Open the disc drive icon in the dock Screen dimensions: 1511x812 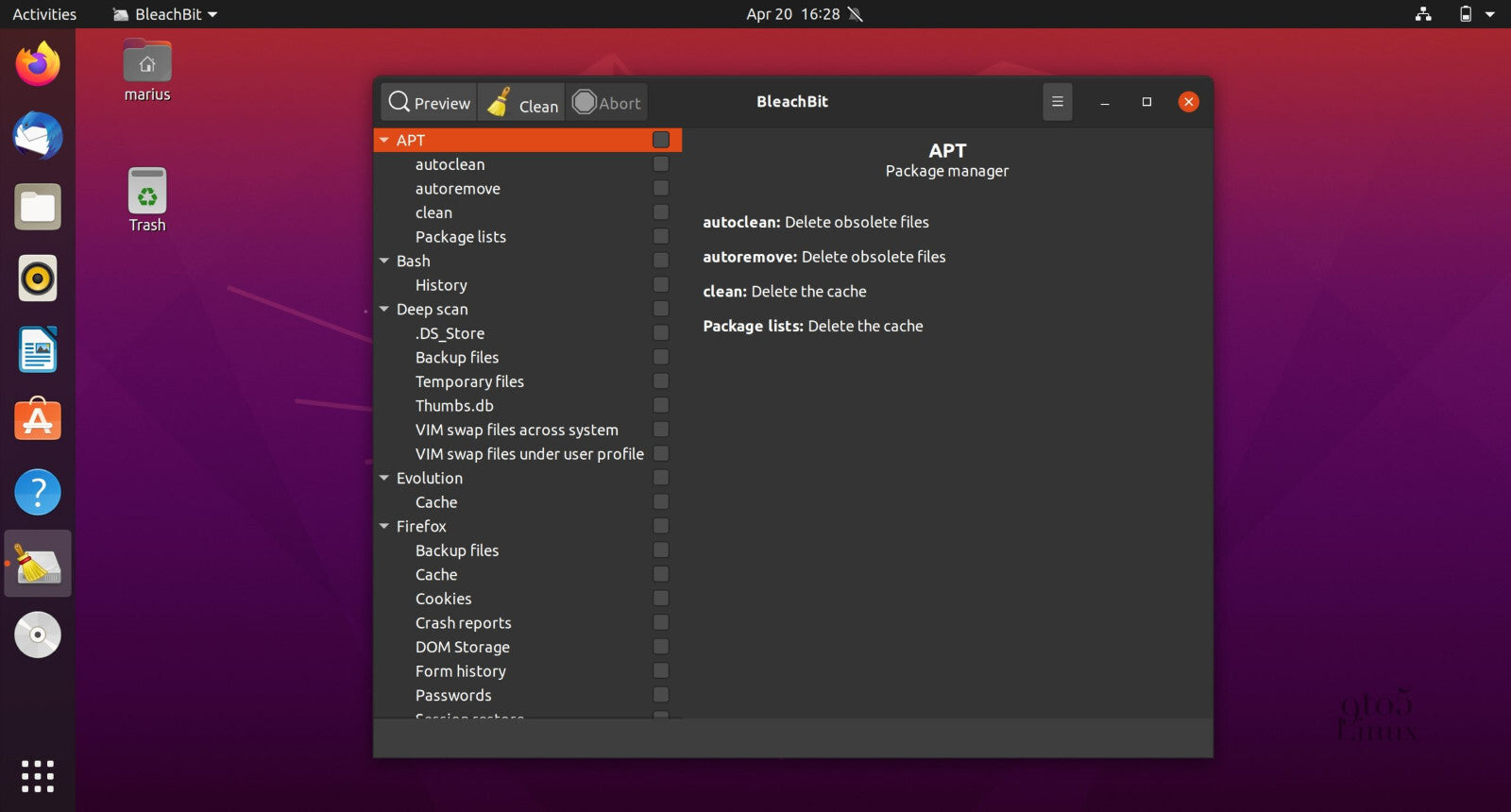click(x=38, y=634)
